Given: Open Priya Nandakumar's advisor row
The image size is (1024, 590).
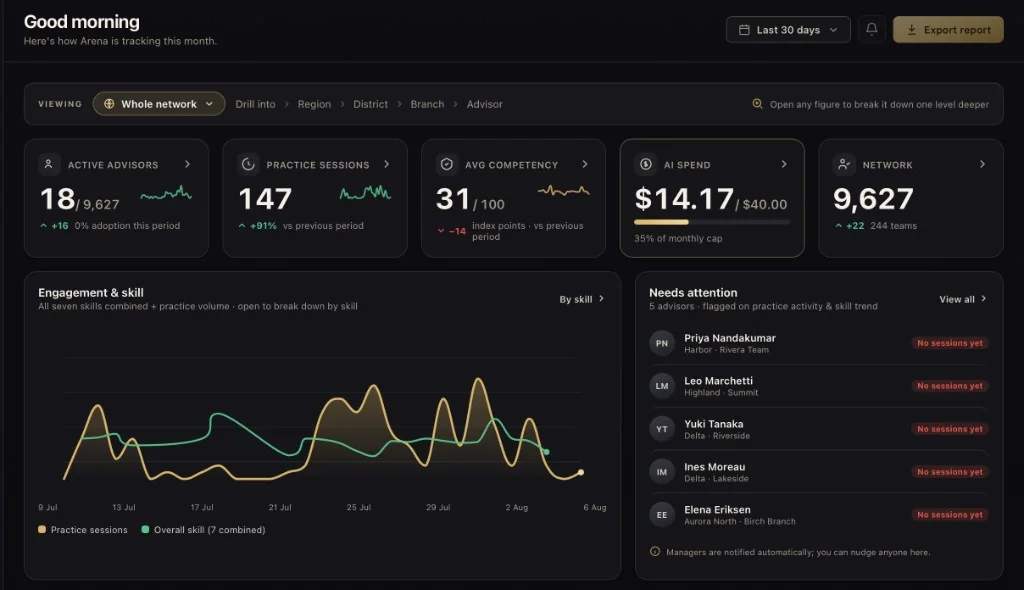Looking at the screenshot, I should (818, 343).
